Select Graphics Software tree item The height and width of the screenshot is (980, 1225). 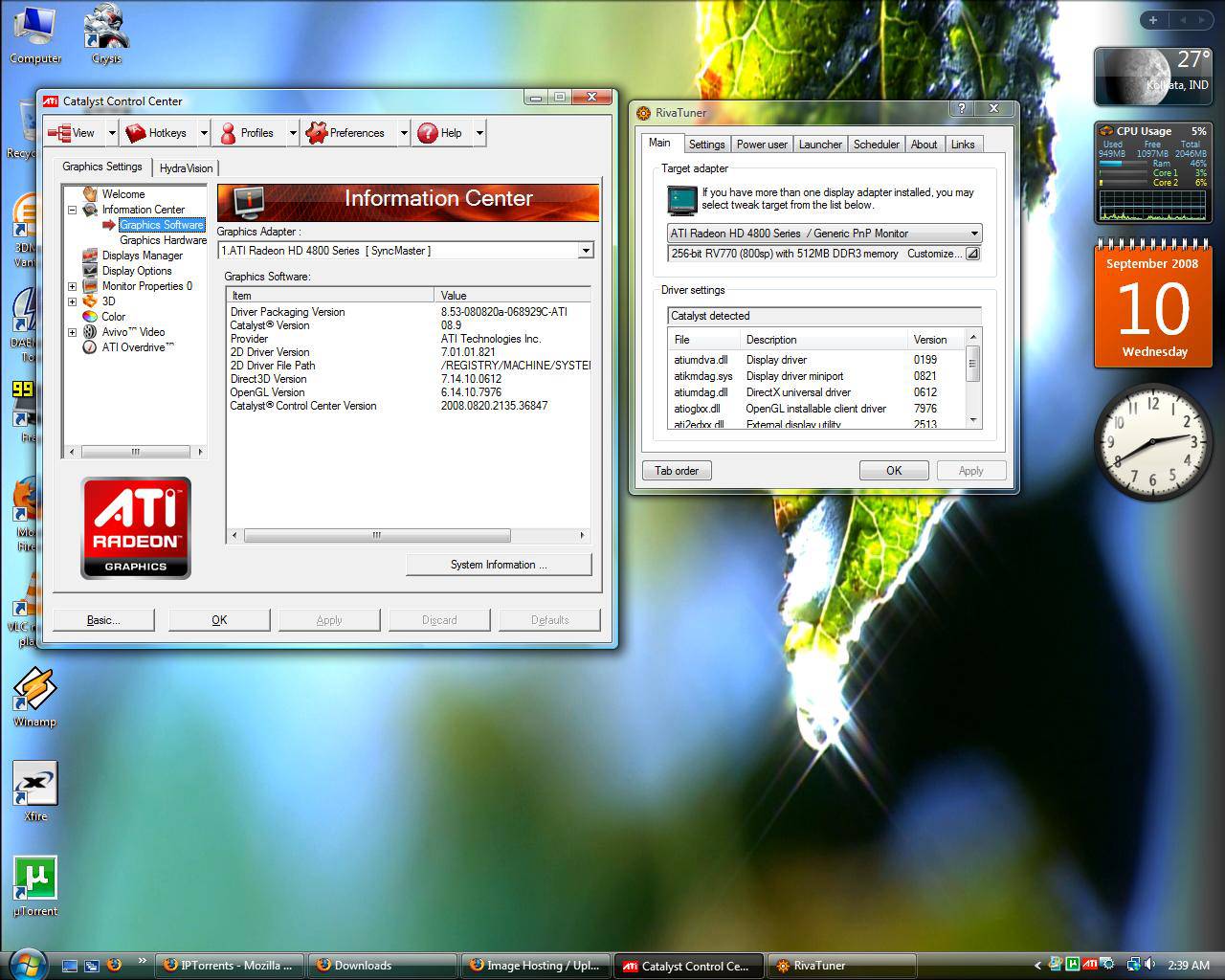click(162, 225)
